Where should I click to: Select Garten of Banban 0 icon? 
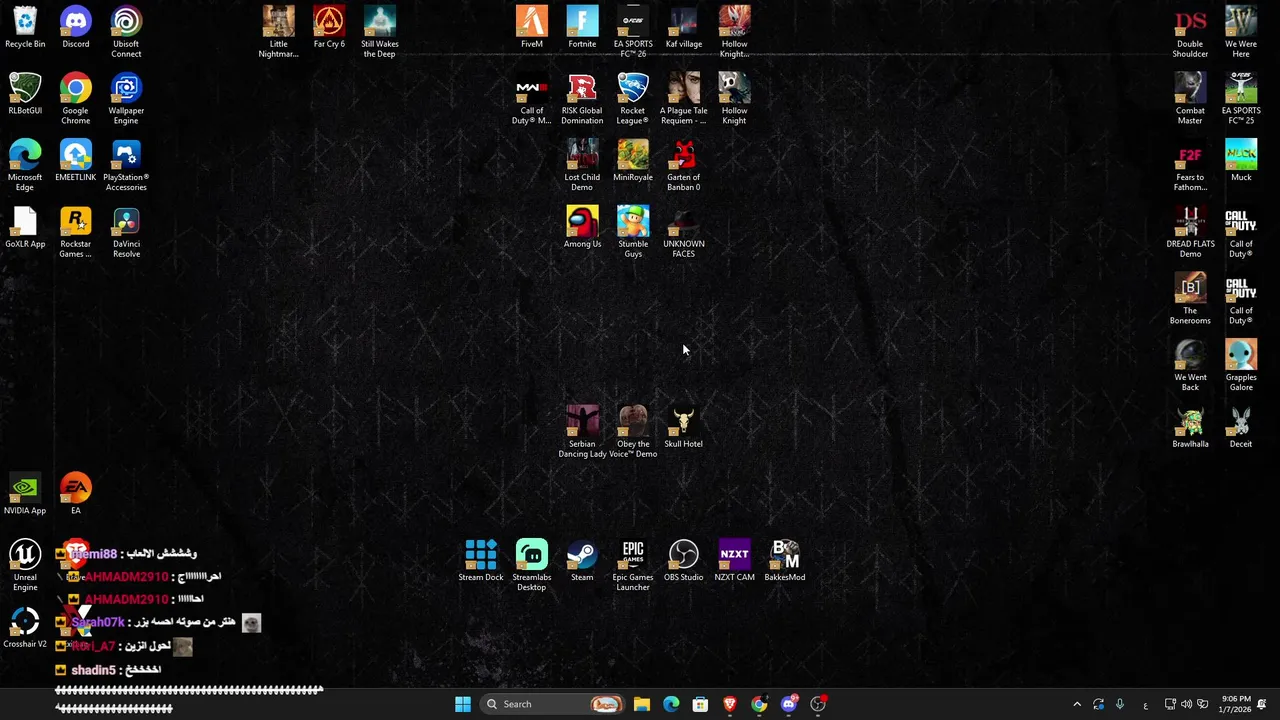(x=684, y=166)
